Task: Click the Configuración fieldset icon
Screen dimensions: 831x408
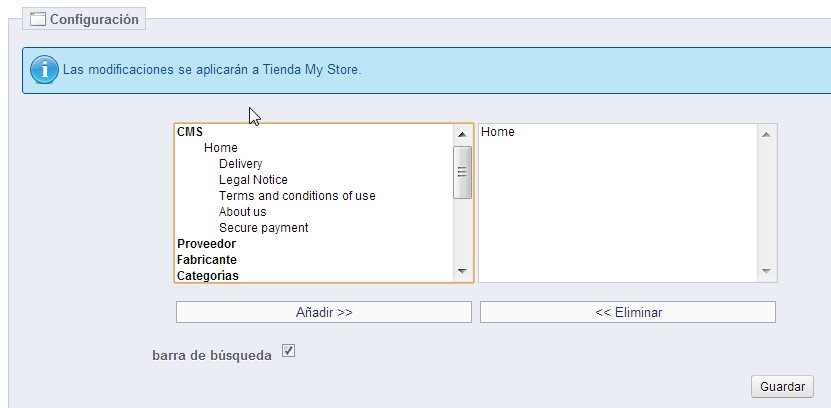Action: (x=38, y=19)
